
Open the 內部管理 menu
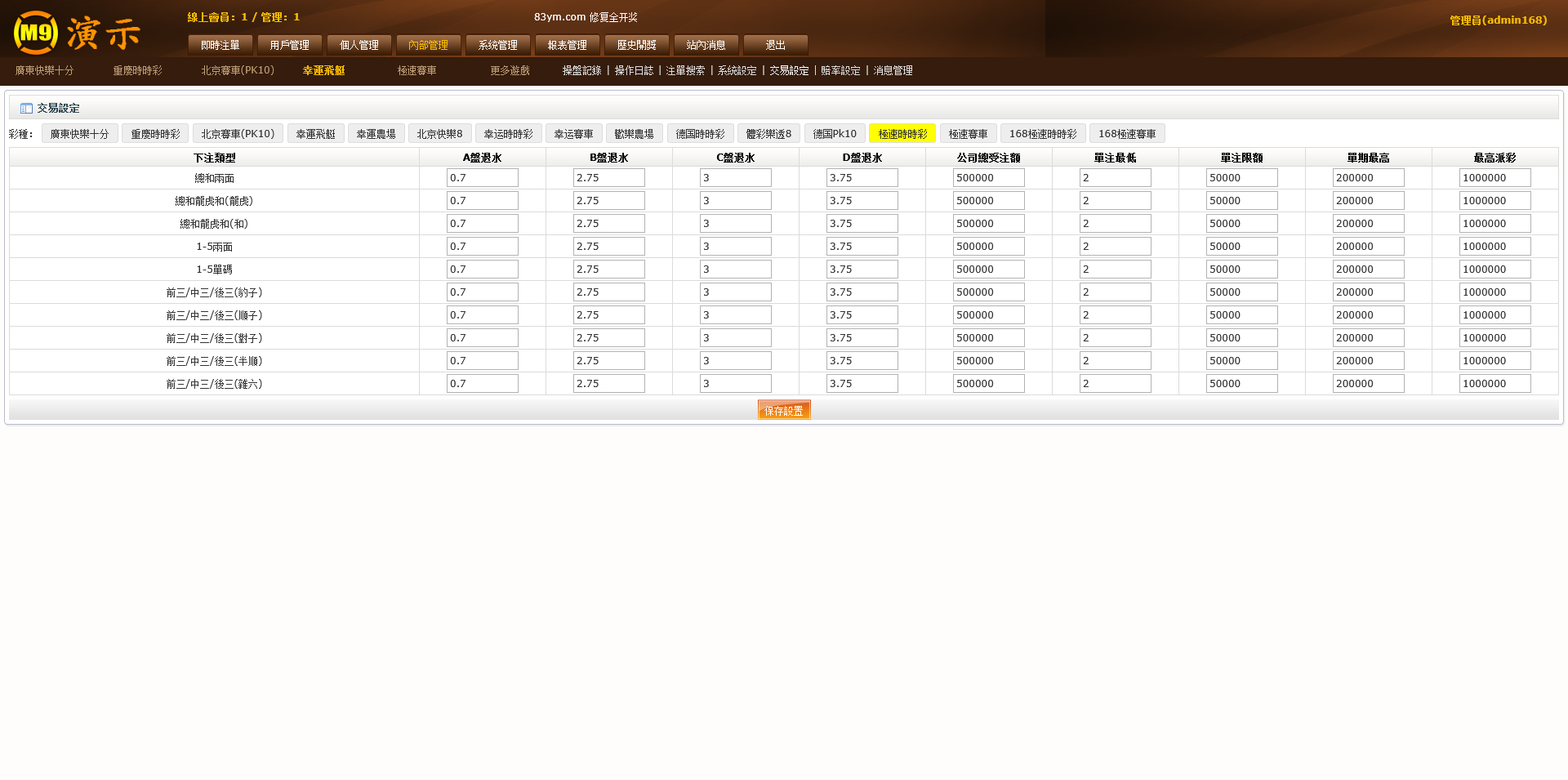pyautogui.click(x=428, y=45)
